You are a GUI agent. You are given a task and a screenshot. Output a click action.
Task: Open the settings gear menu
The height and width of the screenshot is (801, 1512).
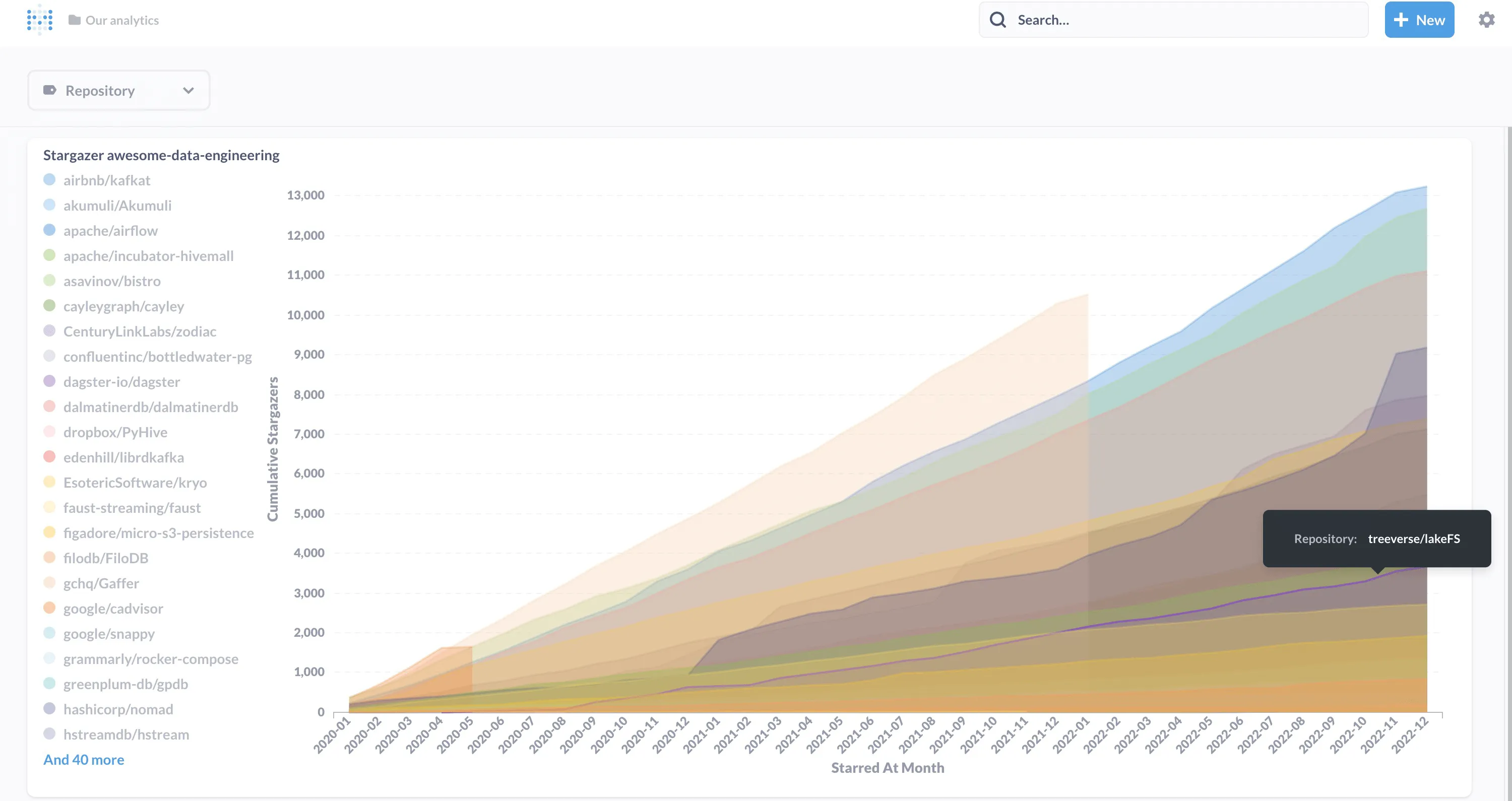tap(1486, 20)
